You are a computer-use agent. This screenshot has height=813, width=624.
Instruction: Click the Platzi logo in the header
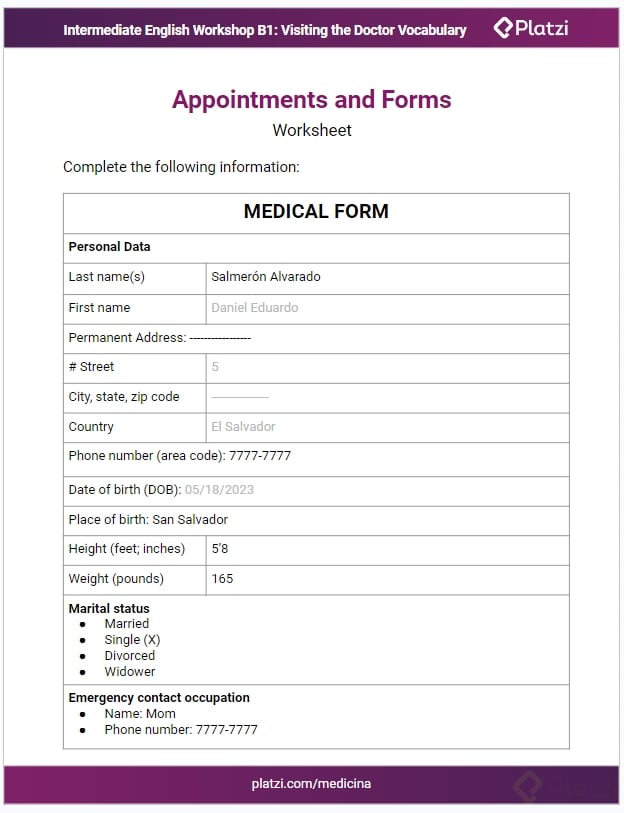(x=531, y=28)
